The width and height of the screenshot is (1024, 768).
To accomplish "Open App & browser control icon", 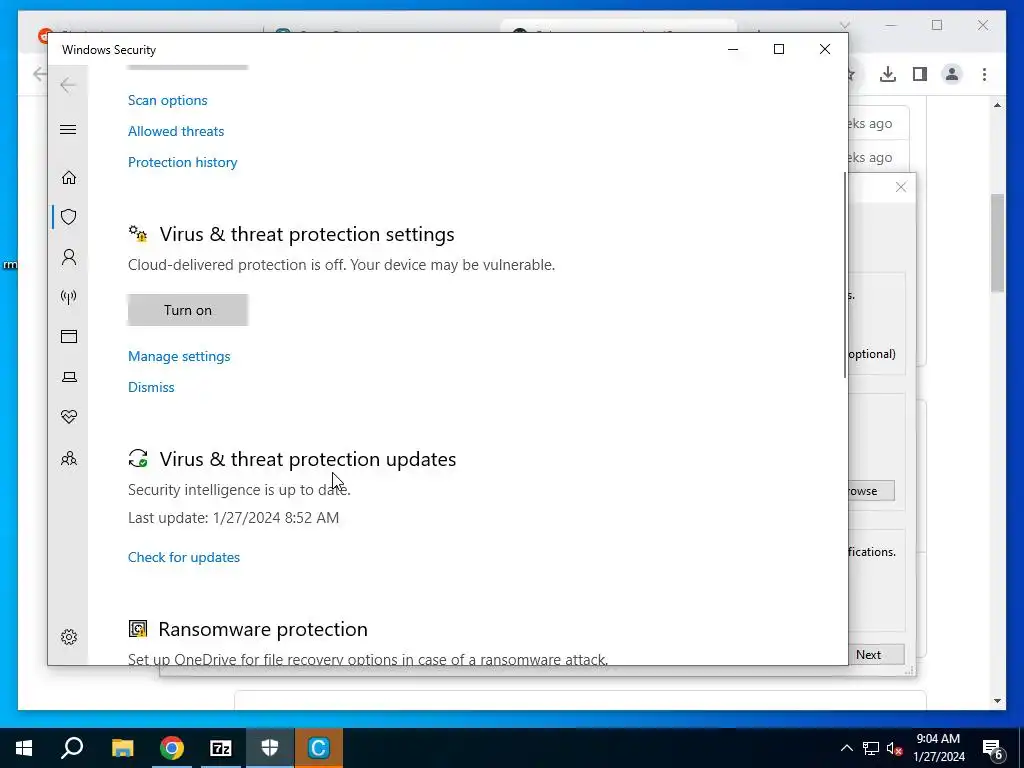I will (69, 336).
